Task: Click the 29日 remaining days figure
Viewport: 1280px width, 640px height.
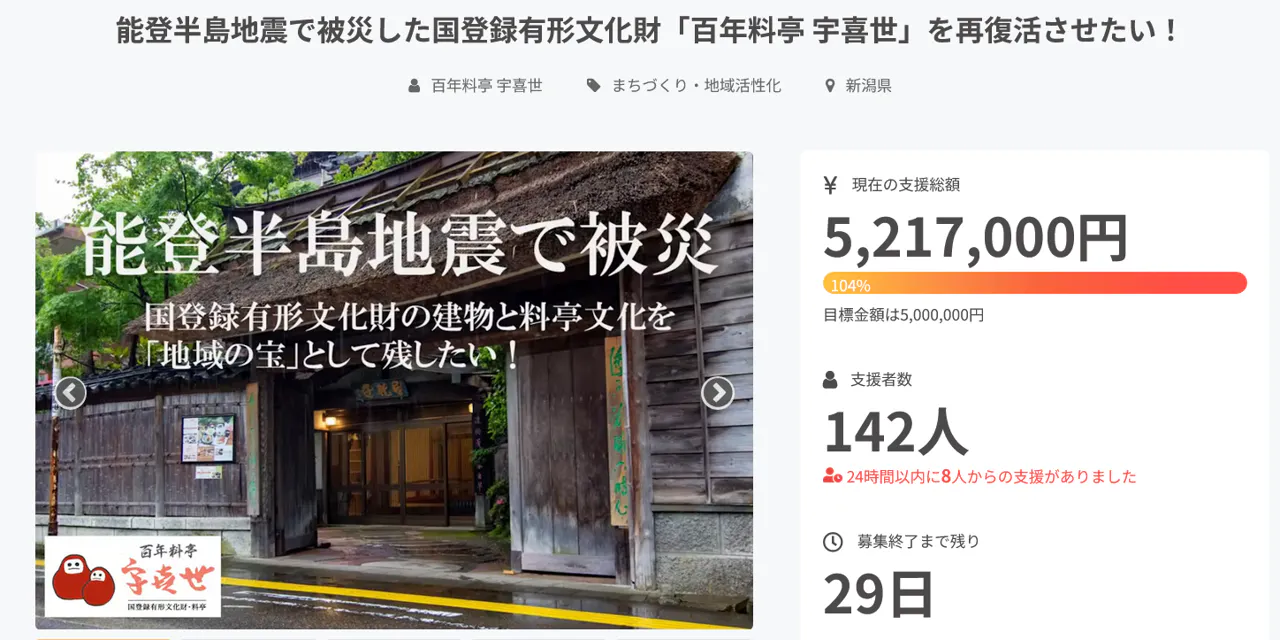Action: [878, 593]
